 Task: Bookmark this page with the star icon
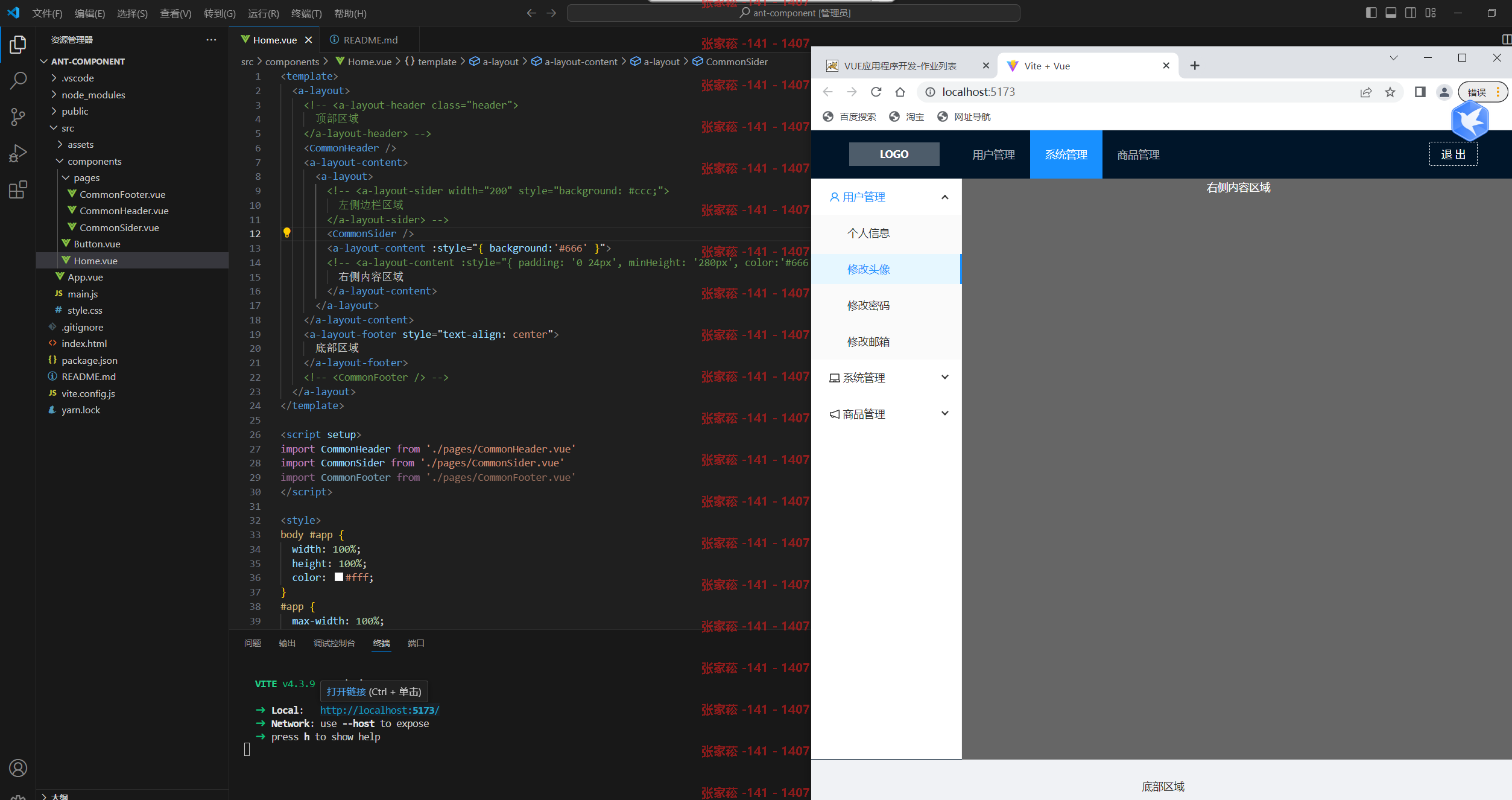click(x=1390, y=92)
